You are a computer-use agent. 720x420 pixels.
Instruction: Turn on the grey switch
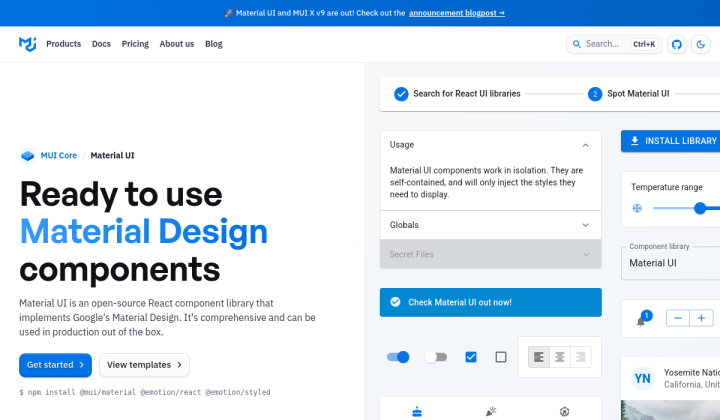pyautogui.click(x=436, y=357)
